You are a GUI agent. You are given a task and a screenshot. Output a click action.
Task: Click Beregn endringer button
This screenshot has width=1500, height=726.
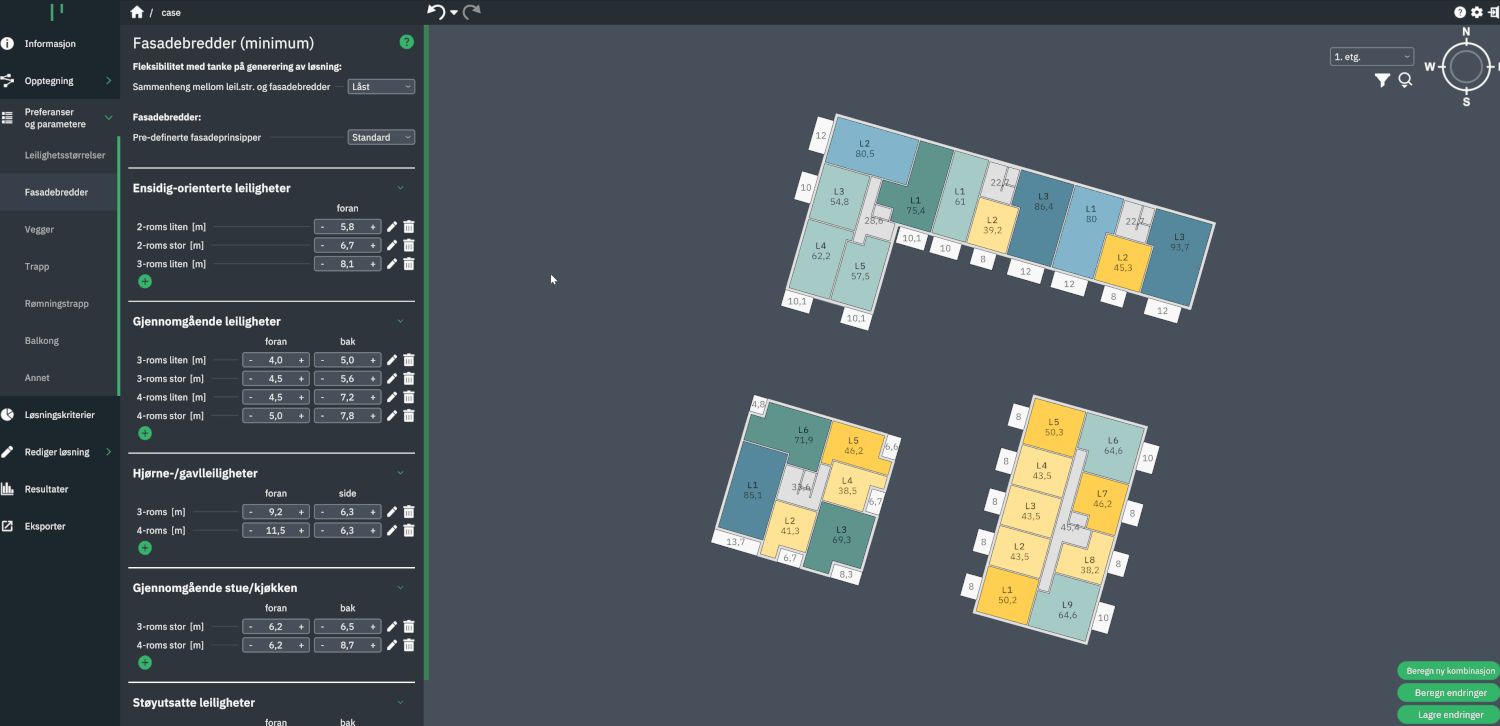[x=1449, y=693]
